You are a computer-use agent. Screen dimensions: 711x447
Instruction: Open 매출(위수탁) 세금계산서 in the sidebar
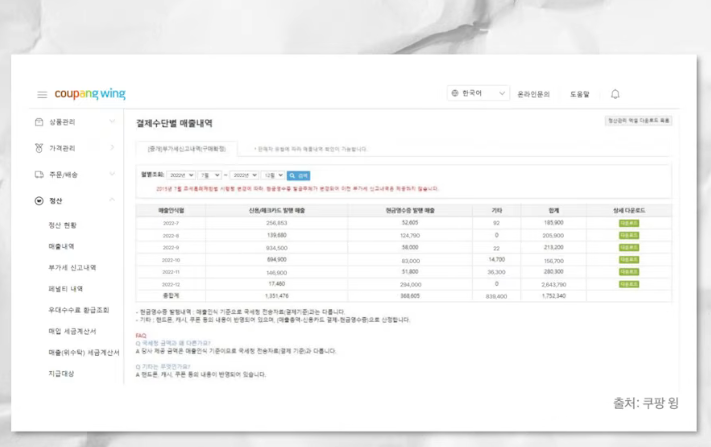pyautogui.click(x=84, y=353)
